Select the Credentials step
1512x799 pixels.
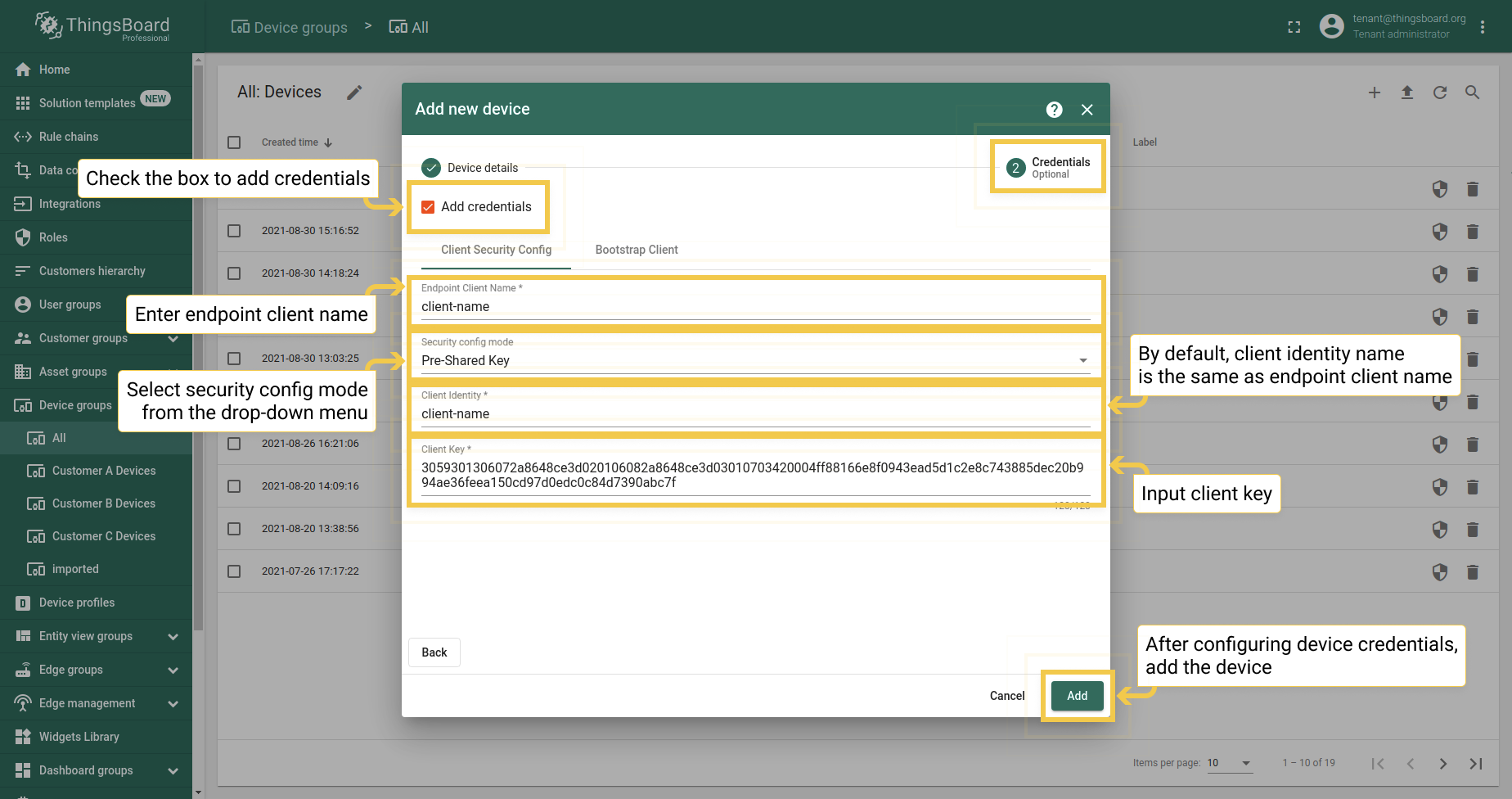point(1048,168)
